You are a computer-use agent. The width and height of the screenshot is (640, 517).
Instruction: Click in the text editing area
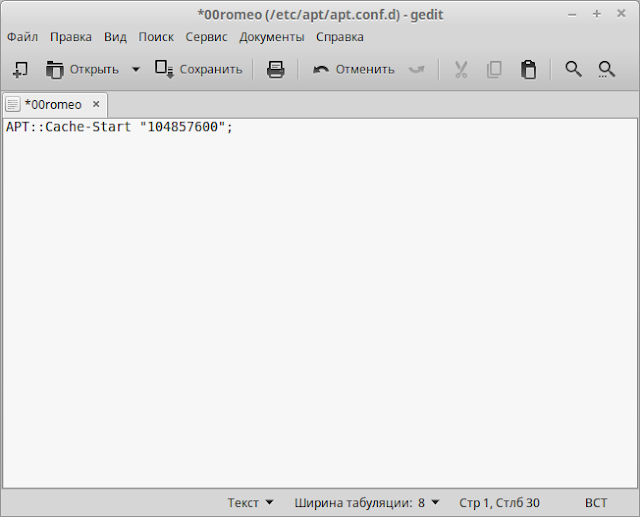pyautogui.click(x=320, y=303)
